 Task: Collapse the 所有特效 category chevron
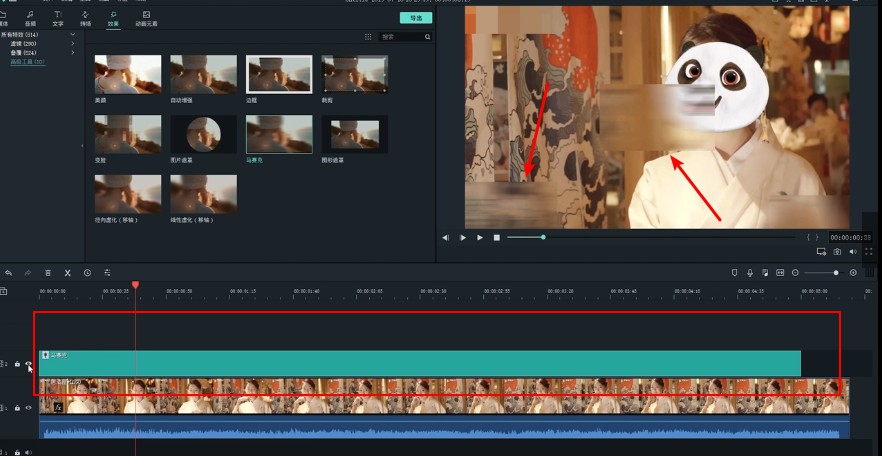click(73, 35)
